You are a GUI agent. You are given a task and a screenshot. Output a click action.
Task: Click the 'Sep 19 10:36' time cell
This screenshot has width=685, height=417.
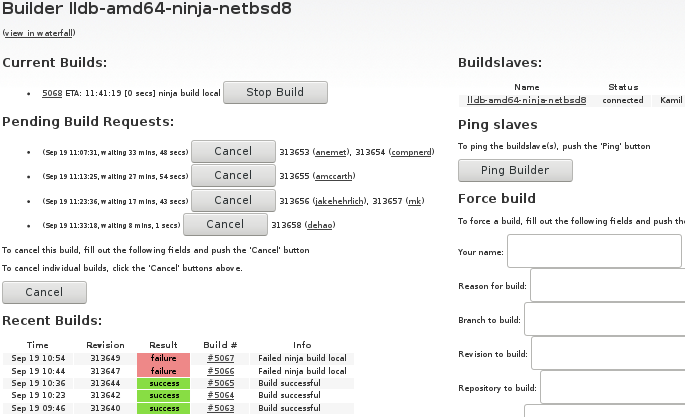click(x=38, y=383)
